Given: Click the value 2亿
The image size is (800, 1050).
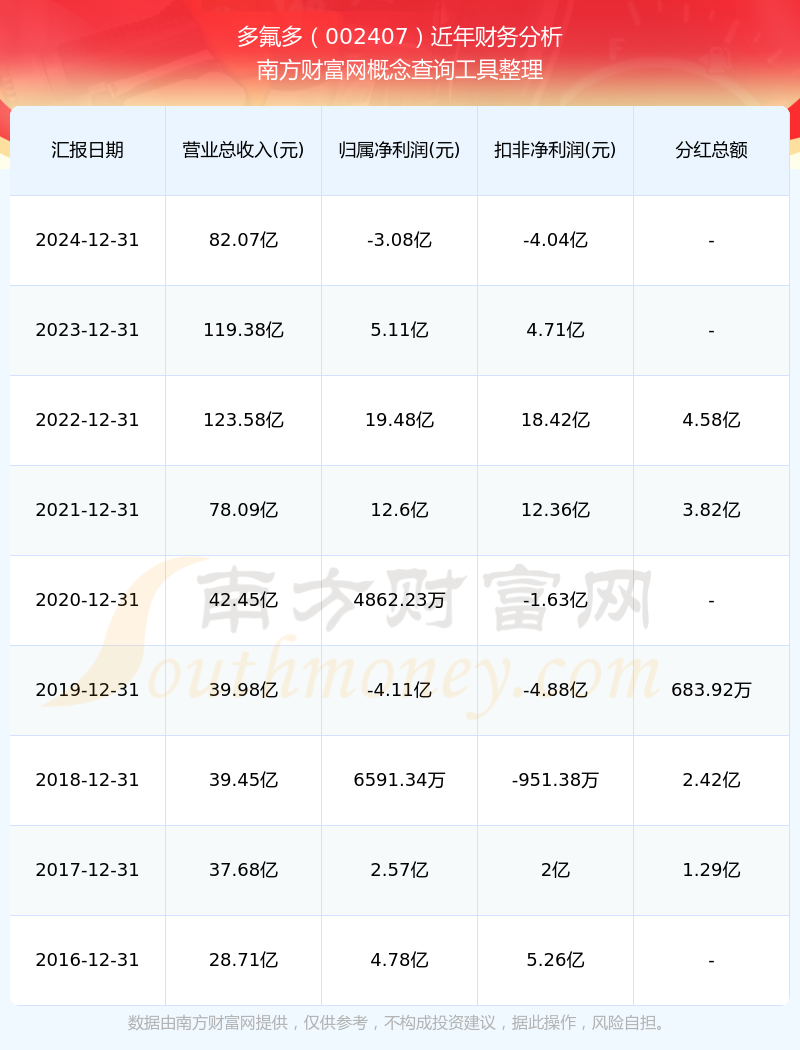Looking at the screenshot, I should (x=556, y=869).
